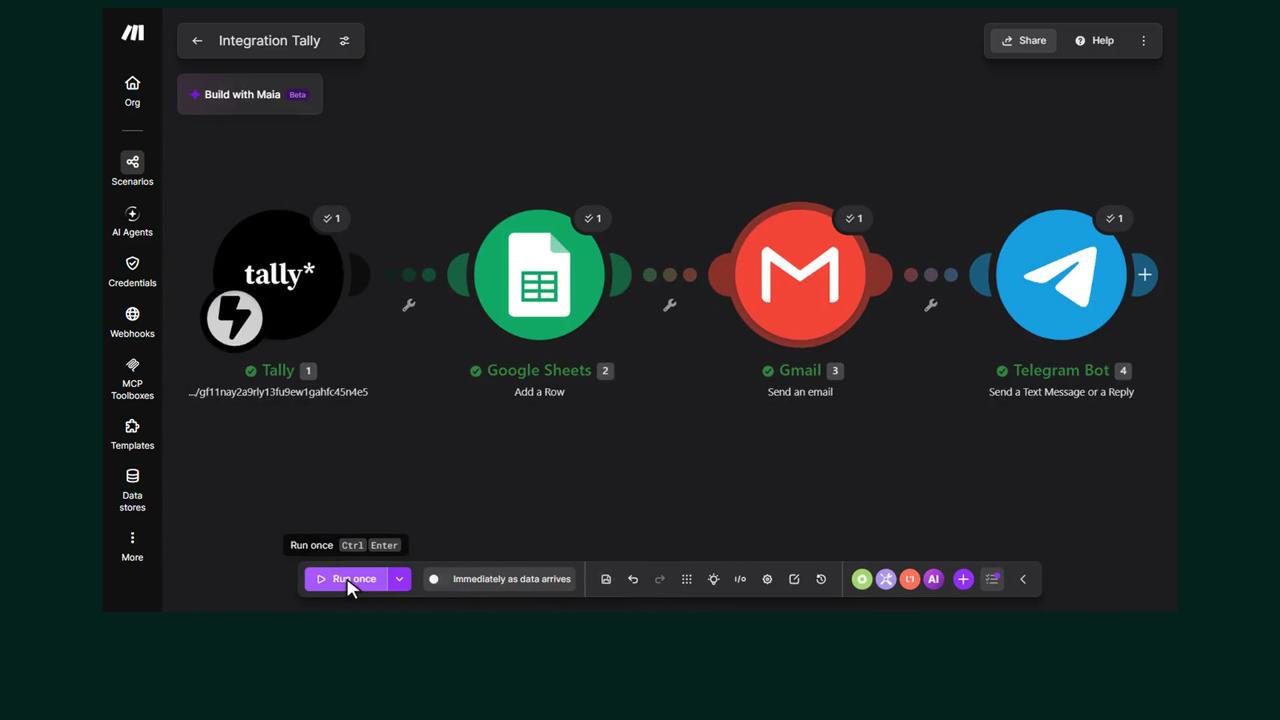This screenshot has height=720, width=1280.
Task: Select the Google Sheets module
Action: click(x=540, y=275)
